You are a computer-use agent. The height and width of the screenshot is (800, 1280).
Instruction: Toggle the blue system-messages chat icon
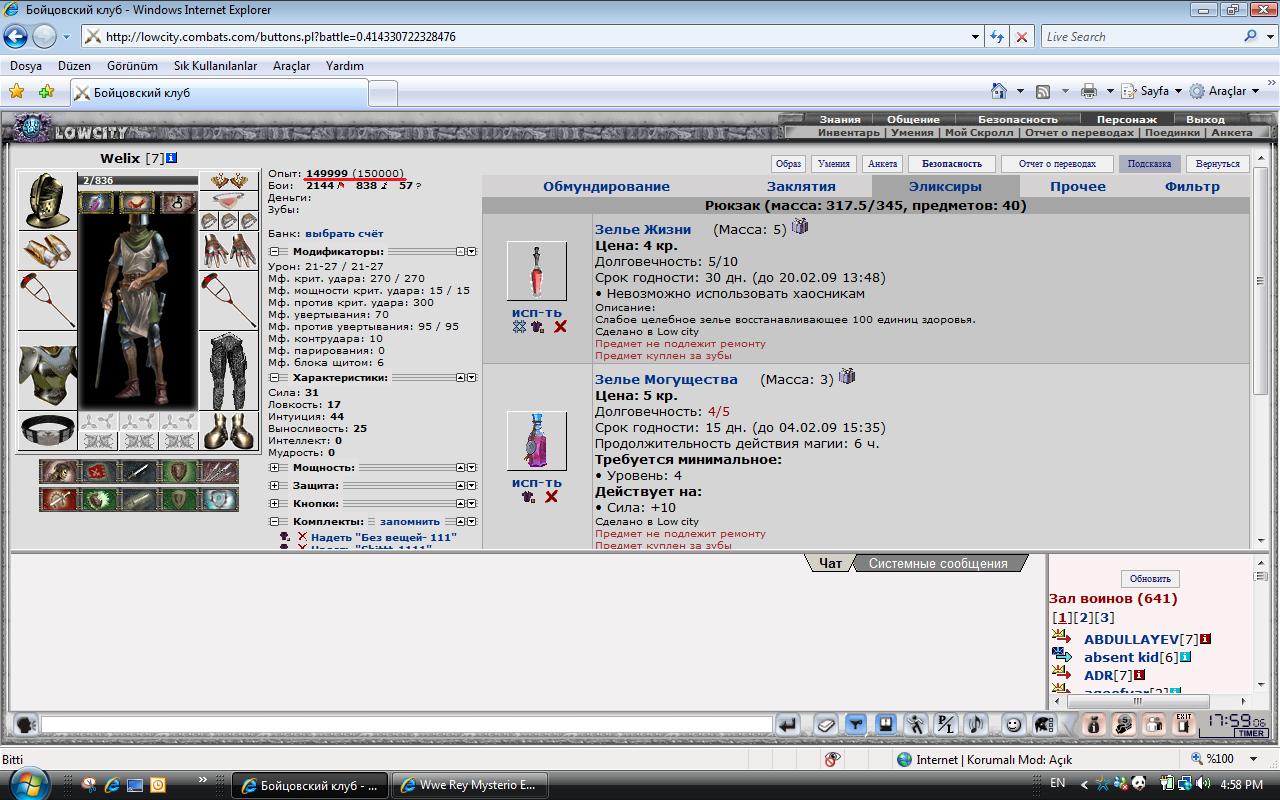886,724
